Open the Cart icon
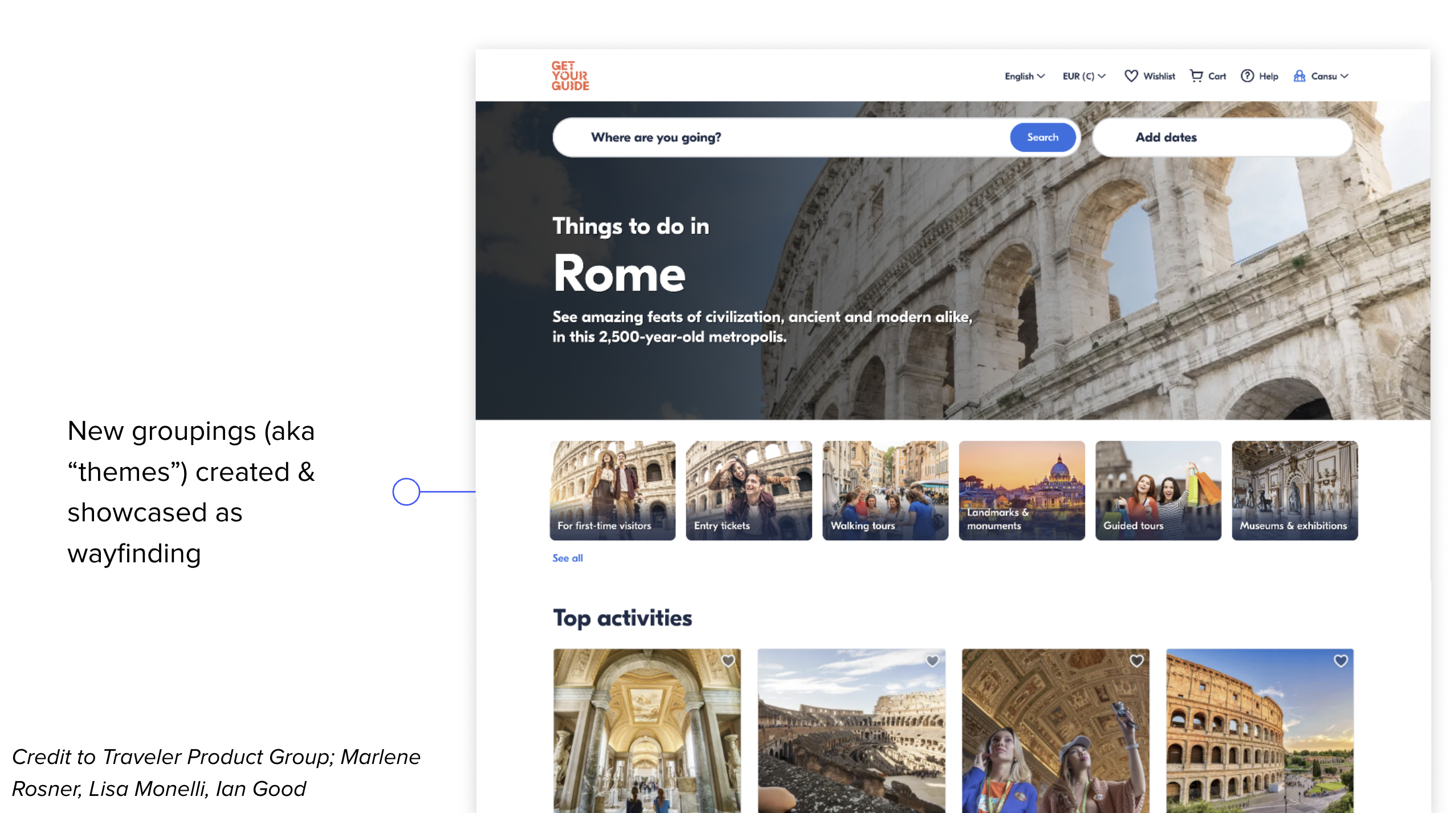 (1196, 76)
